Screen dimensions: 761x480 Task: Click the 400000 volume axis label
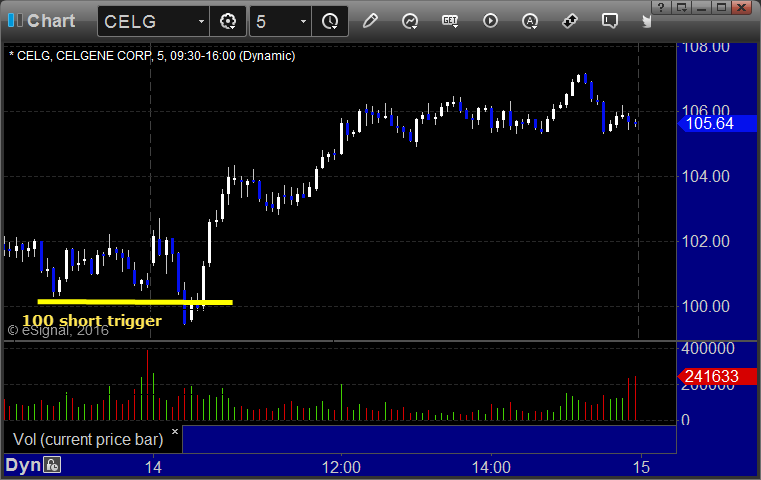point(708,348)
